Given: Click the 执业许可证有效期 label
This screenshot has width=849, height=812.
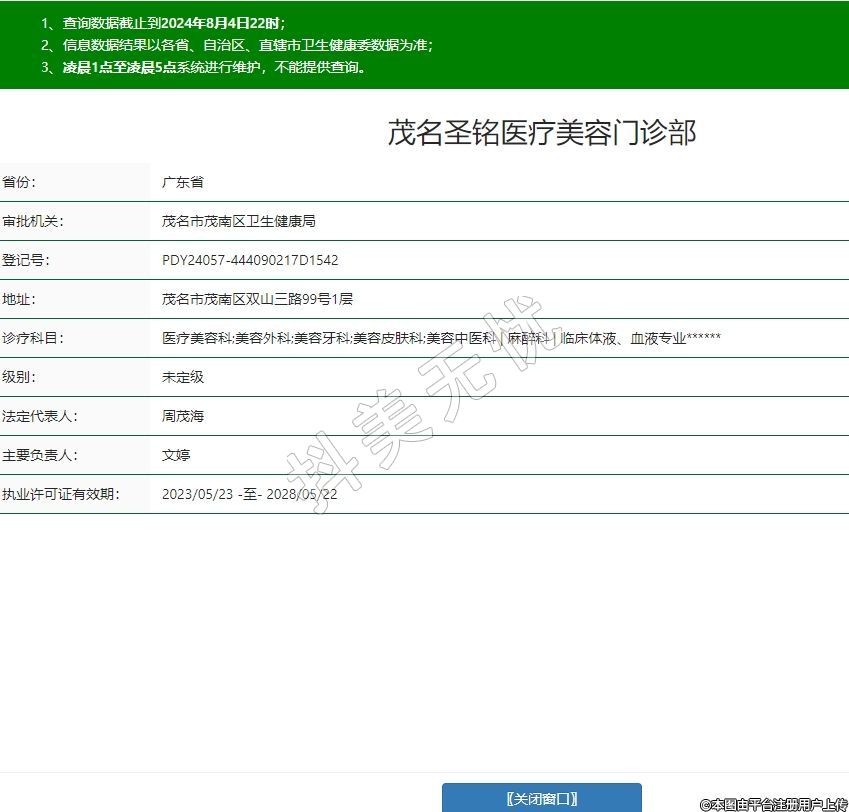Looking at the screenshot, I should point(60,494).
